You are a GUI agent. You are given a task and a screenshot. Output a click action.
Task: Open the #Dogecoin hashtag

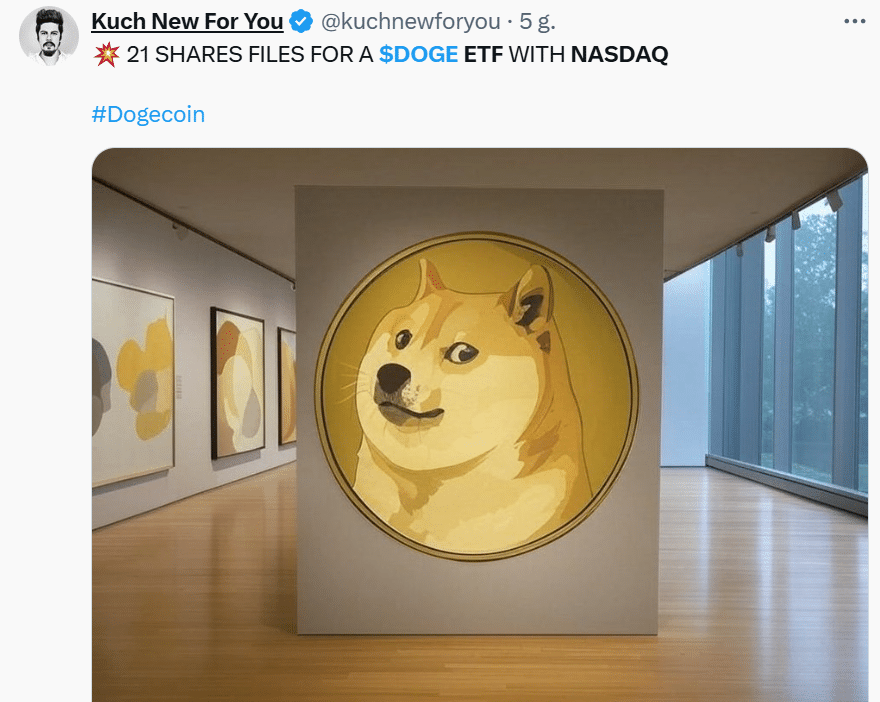(x=148, y=114)
